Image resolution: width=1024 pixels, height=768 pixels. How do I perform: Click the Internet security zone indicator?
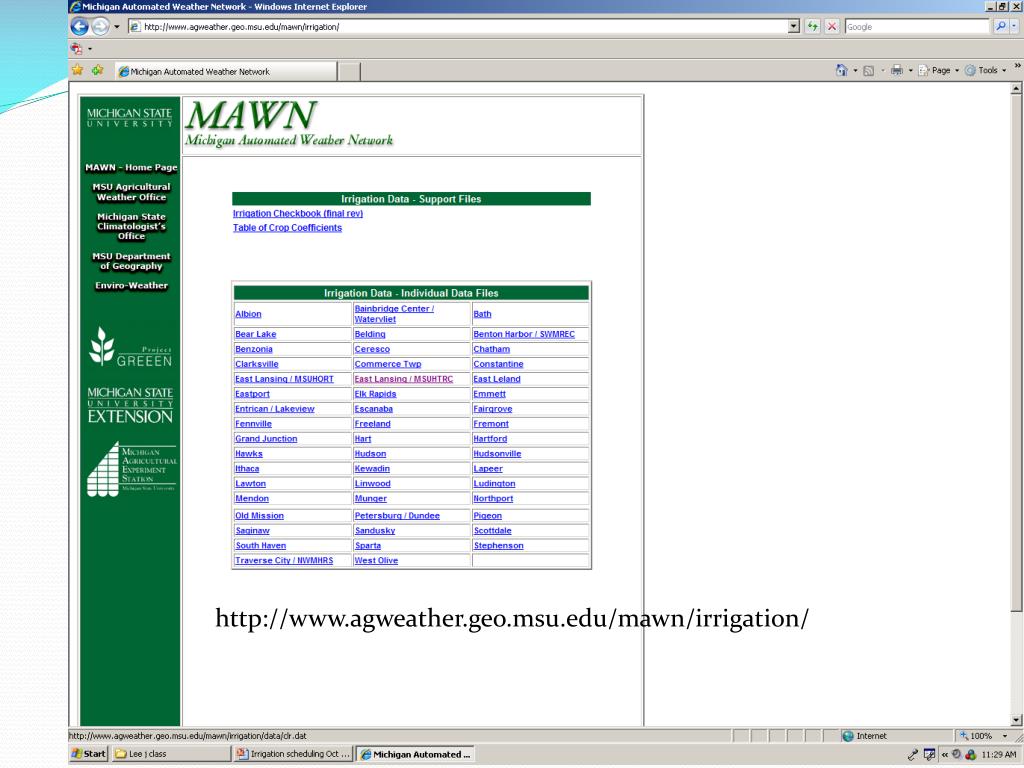coord(864,737)
